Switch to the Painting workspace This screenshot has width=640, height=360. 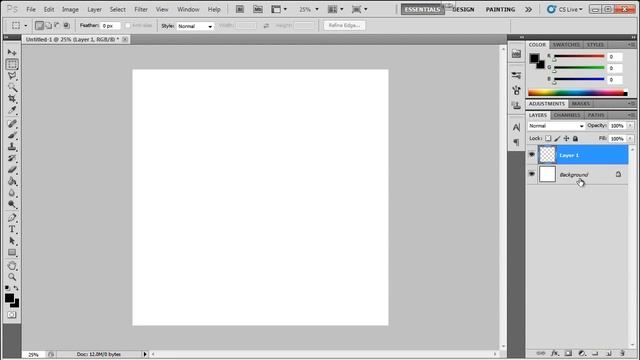[x=500, y=9]
